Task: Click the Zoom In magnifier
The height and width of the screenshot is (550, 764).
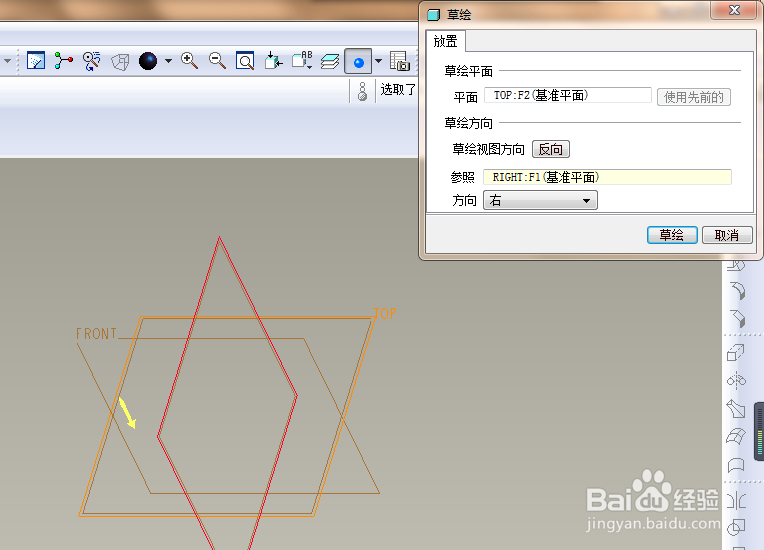Action: coord(189,61)
